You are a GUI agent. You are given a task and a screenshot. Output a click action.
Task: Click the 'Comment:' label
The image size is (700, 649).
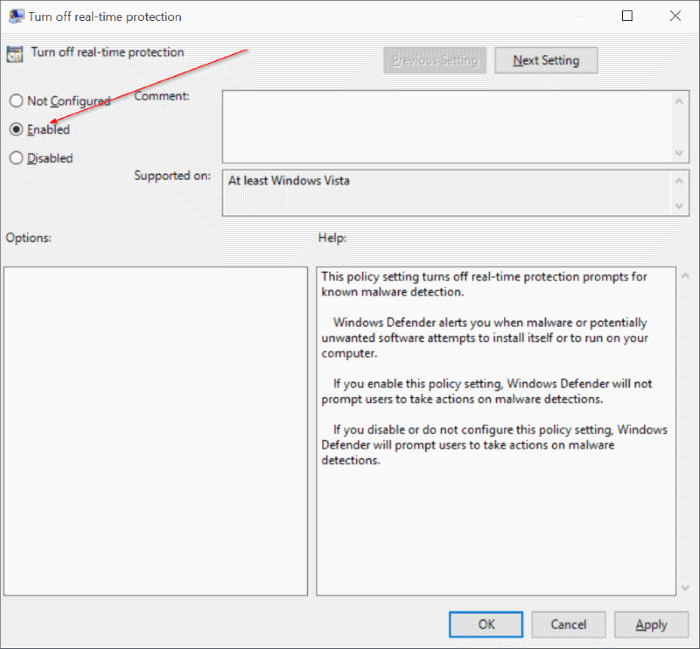pyautogui.click(x=162, y=96)
